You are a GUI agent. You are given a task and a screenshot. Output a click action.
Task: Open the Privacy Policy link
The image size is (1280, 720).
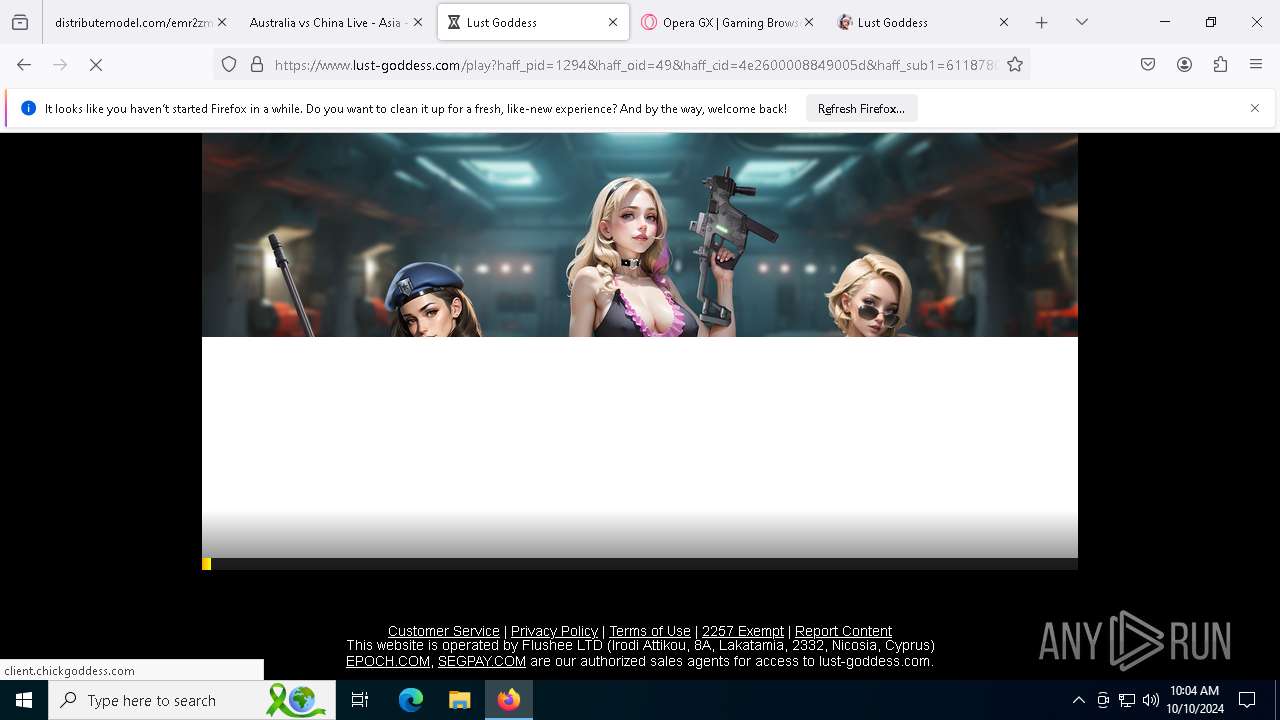tap(554, 631)
